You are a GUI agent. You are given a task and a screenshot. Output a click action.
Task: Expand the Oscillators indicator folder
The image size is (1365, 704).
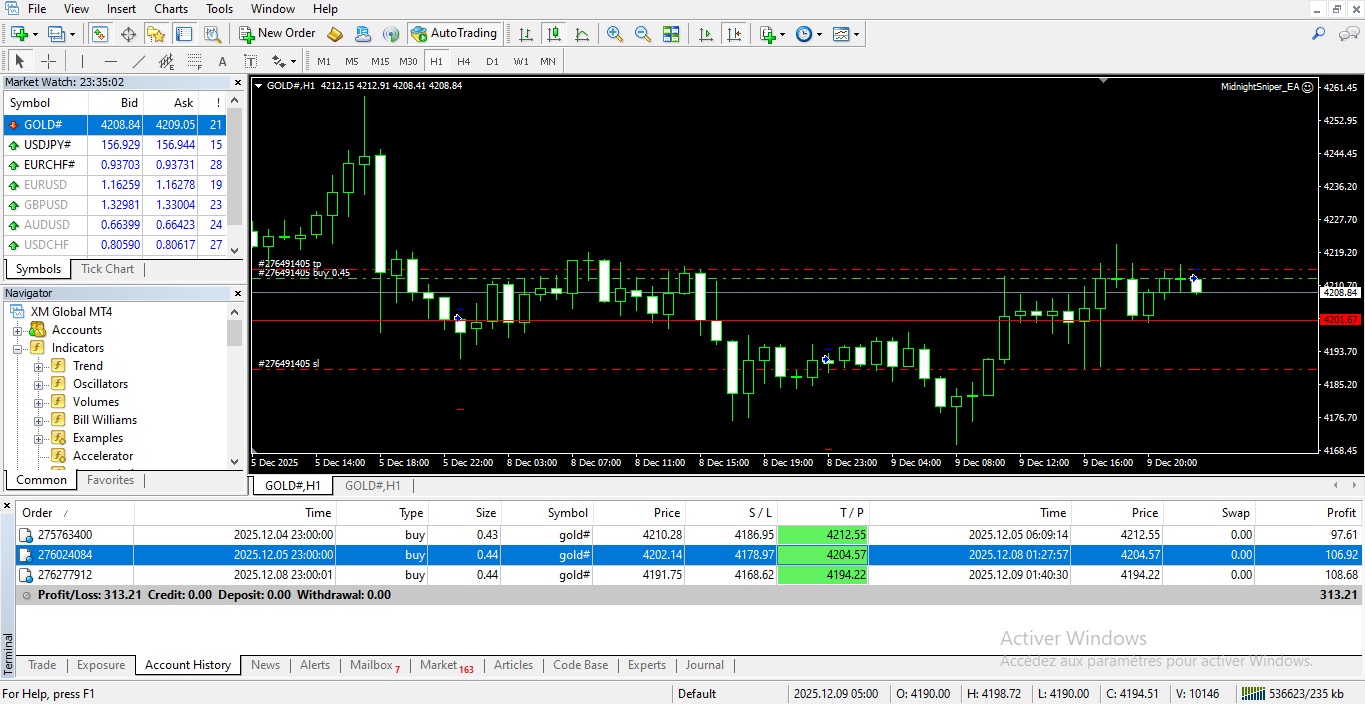click(x=39, y=384)
